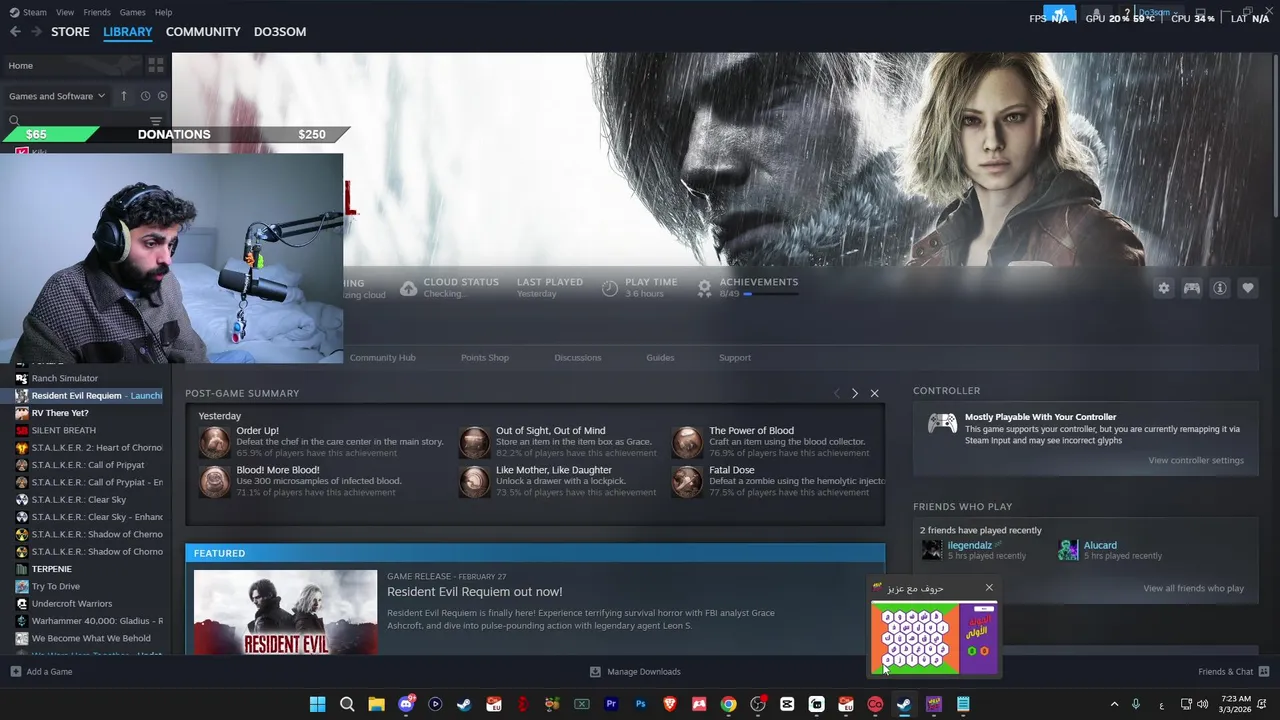Open Resident Evil featured news thumbnail
This screenshot has width=1280, height=720.
(286, 612)
